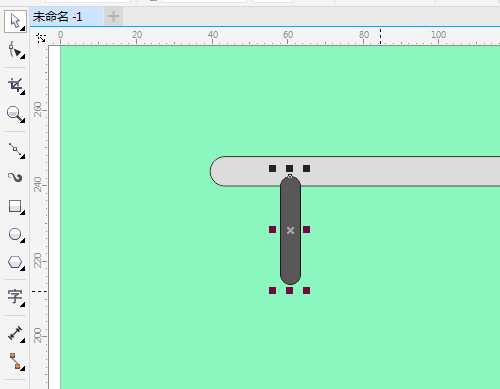Screen dimensions: 500x389
Task: Select the Freehand line tool
Action: point(15,150)
